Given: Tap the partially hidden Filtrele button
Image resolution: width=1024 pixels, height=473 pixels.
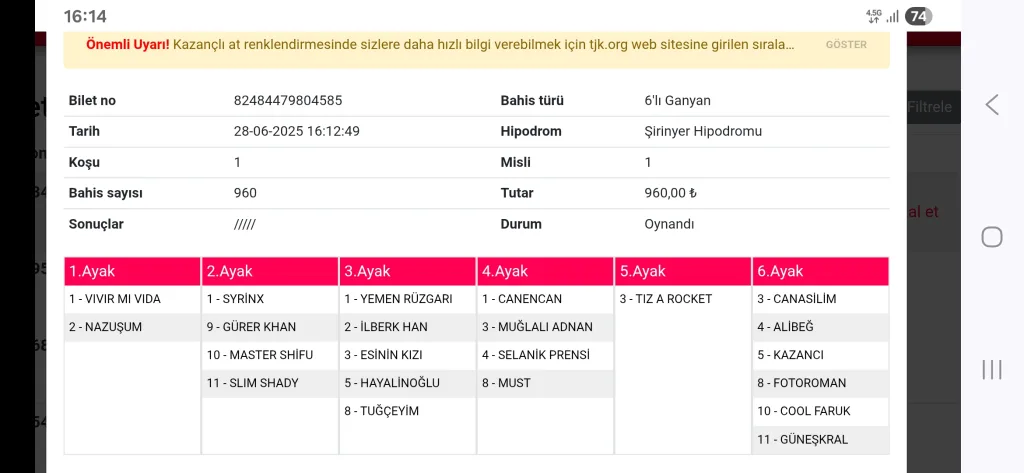Looking at the screenshot, I should click(931, 107).
